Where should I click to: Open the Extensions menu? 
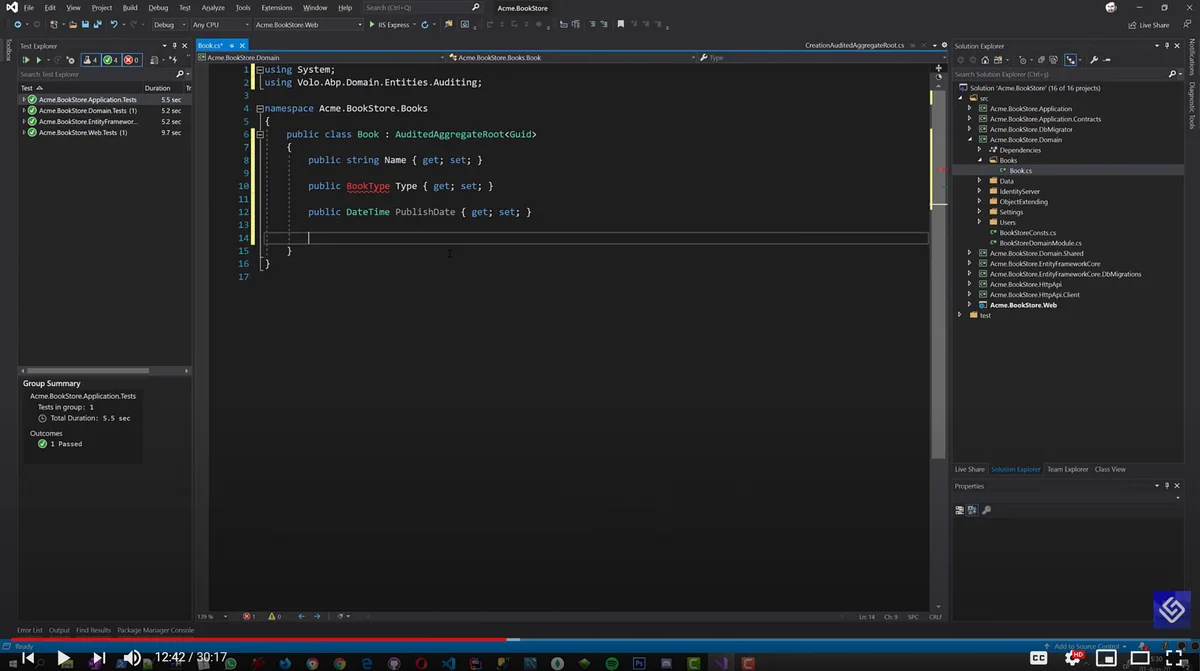pos(277,7)
